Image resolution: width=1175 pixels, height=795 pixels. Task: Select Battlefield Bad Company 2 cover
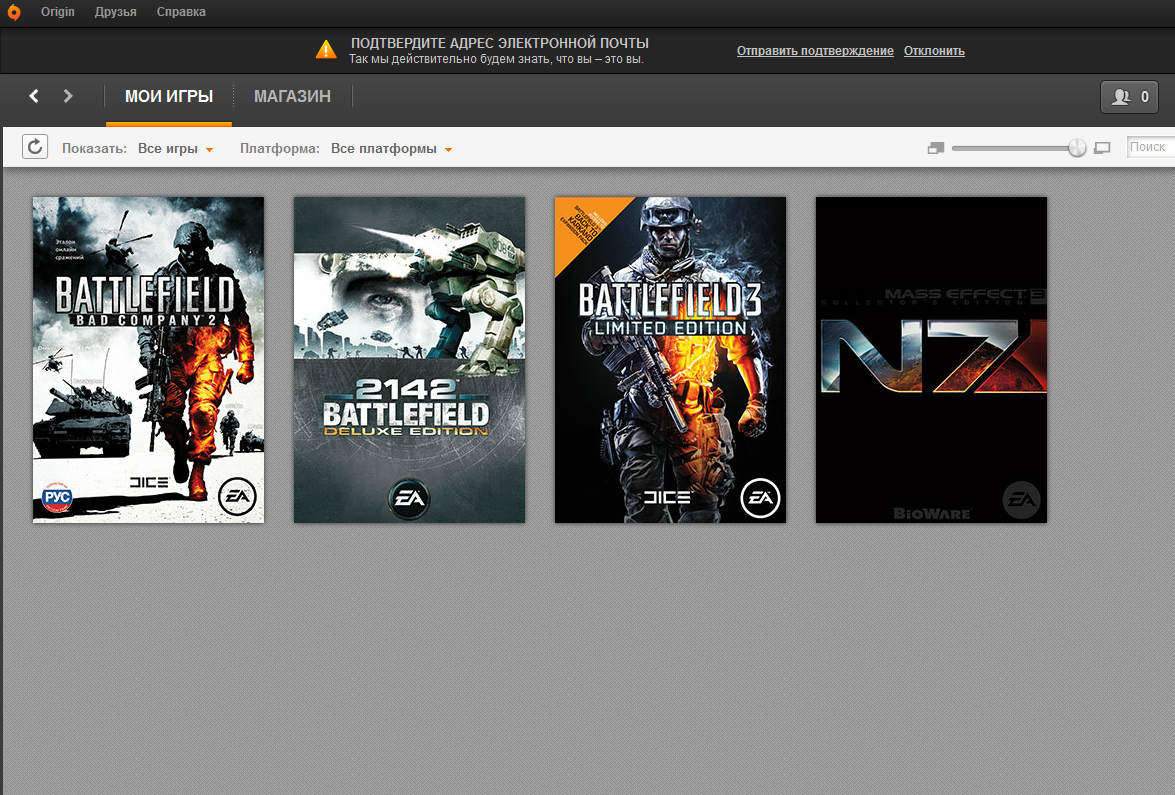tap(148, 360)
